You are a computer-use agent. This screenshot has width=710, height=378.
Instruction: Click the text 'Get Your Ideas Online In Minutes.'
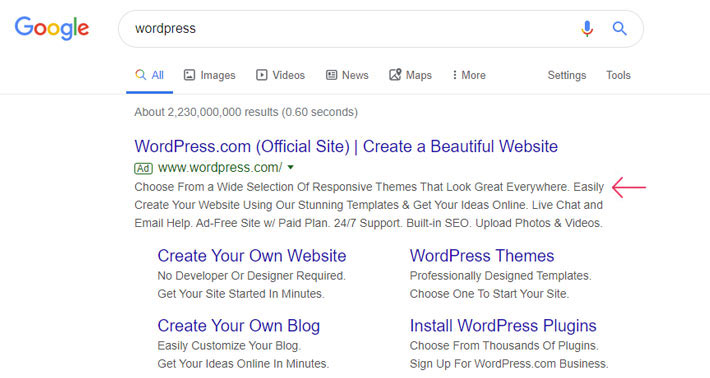click(x=243, y=364)
